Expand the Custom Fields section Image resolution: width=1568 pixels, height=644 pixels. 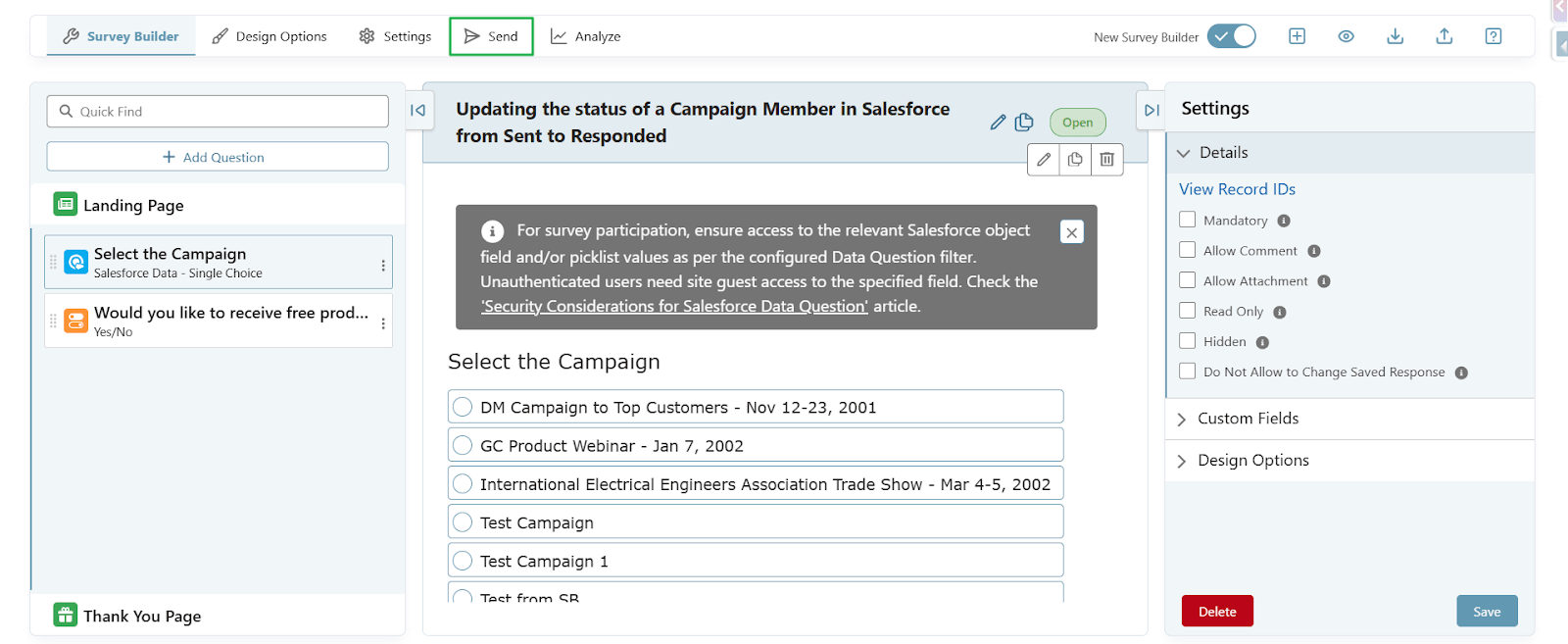1349,419
